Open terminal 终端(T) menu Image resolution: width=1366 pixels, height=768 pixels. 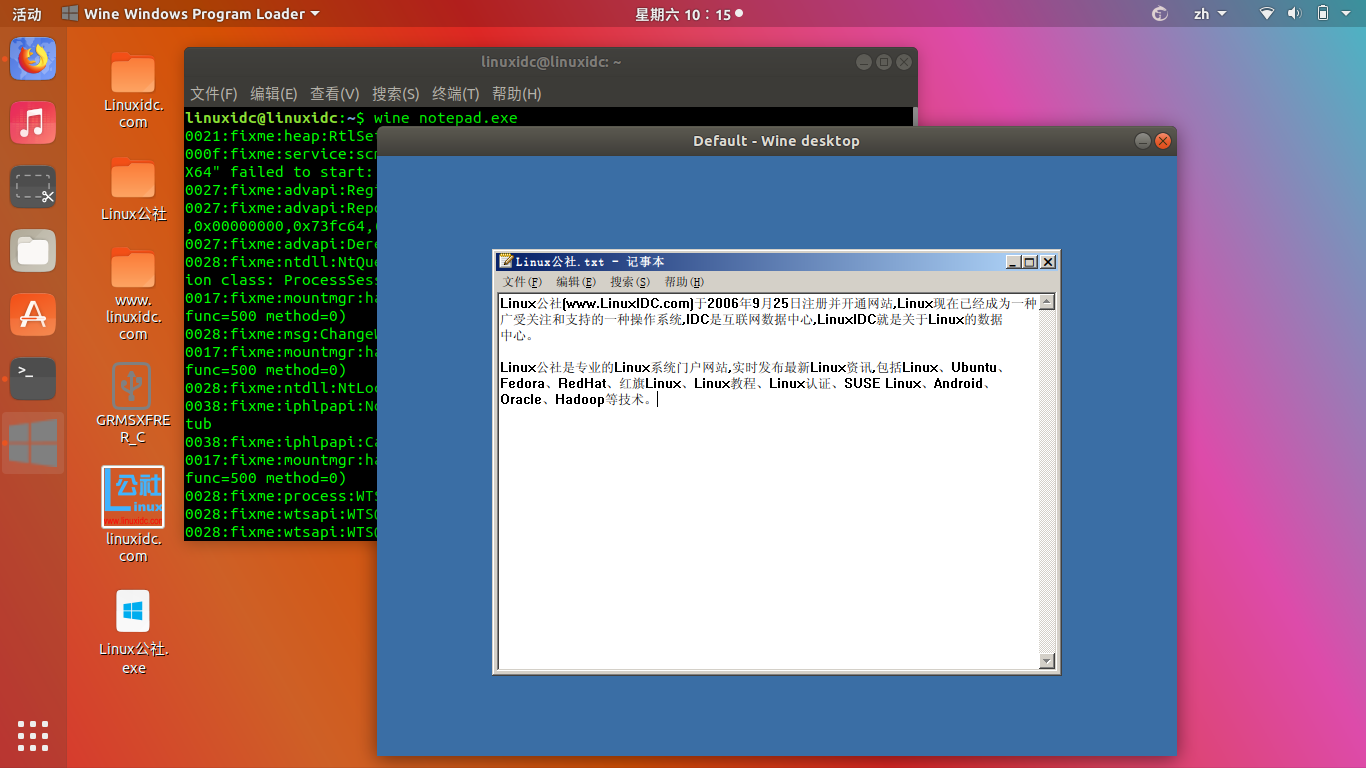click(456, 93)
